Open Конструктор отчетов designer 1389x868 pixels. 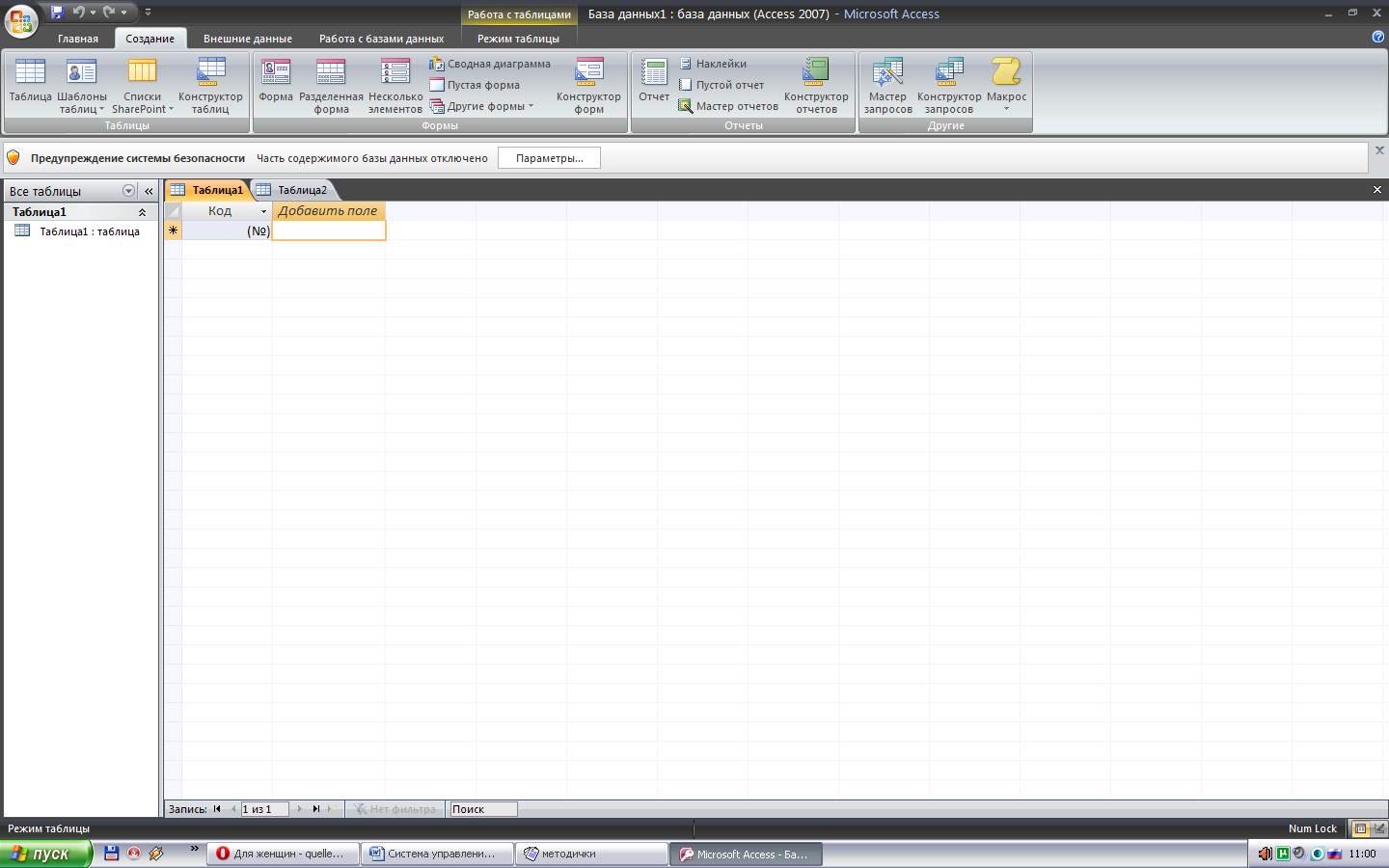[816, 86]
